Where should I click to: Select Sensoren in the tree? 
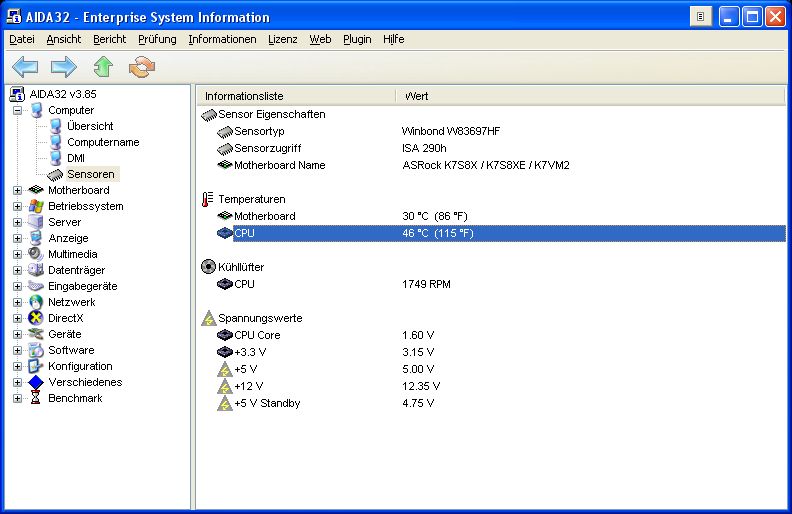tap(91, 174)
